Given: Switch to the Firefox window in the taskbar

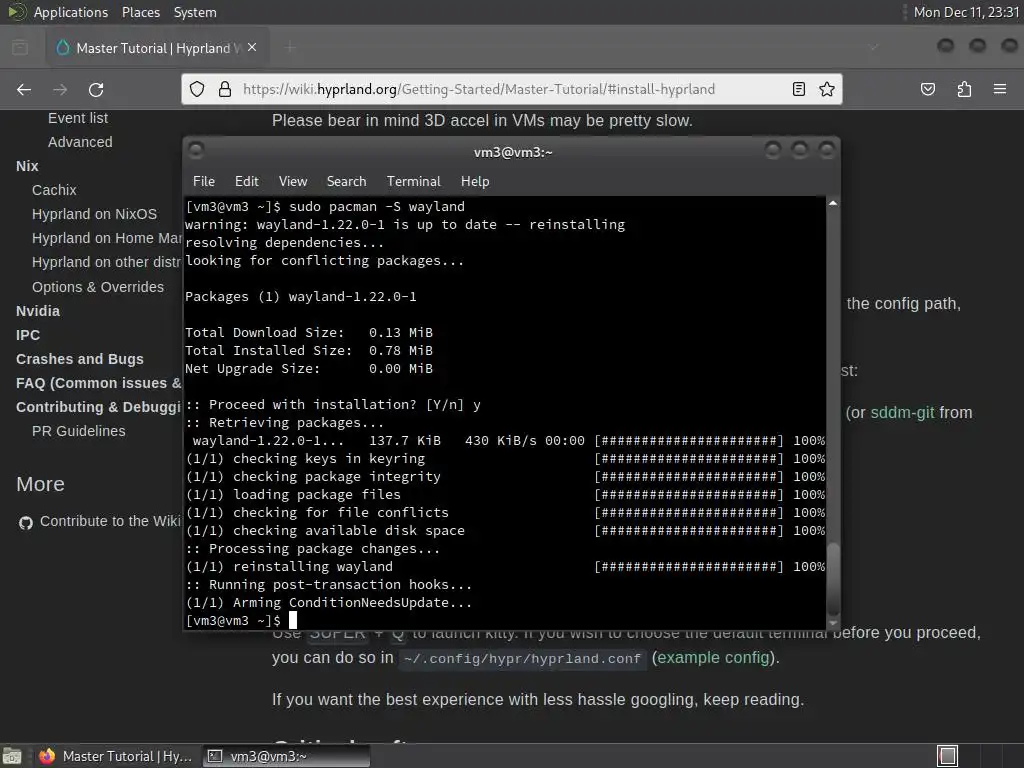Looking at the screenshot, I should [116, 756].
